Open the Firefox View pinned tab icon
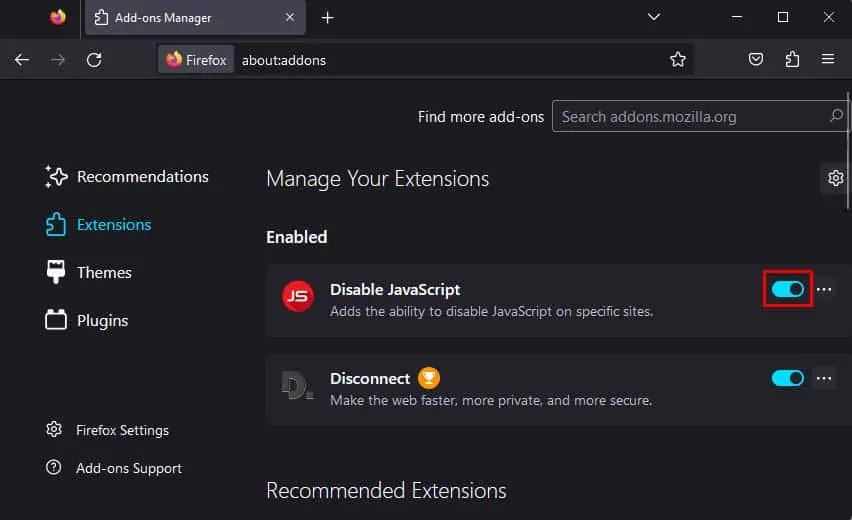Image resolution: width=852 pixels, height=520 pixels. 58,17
